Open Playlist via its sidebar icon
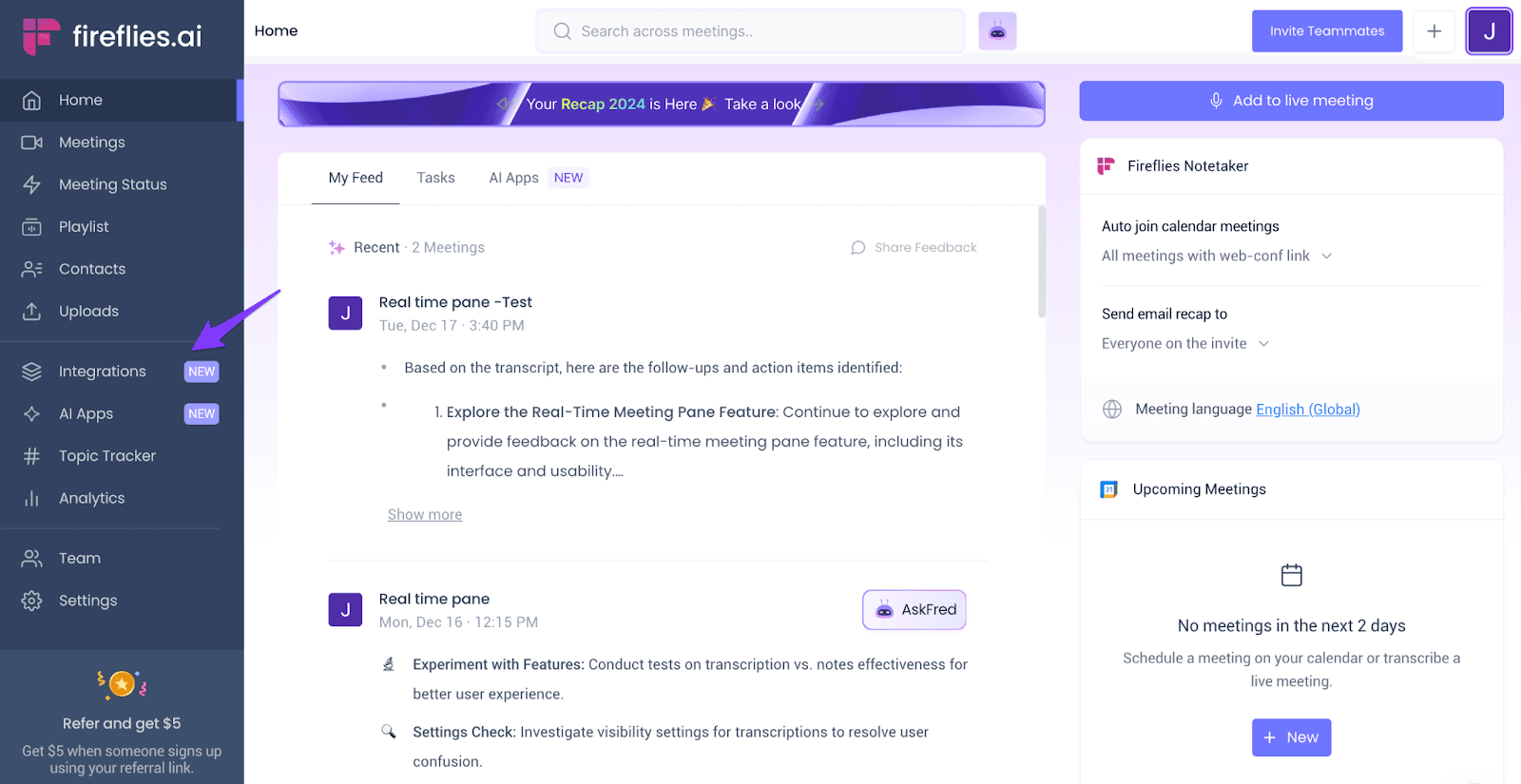This screenshot has height=784, width=1521. (31, 227)
